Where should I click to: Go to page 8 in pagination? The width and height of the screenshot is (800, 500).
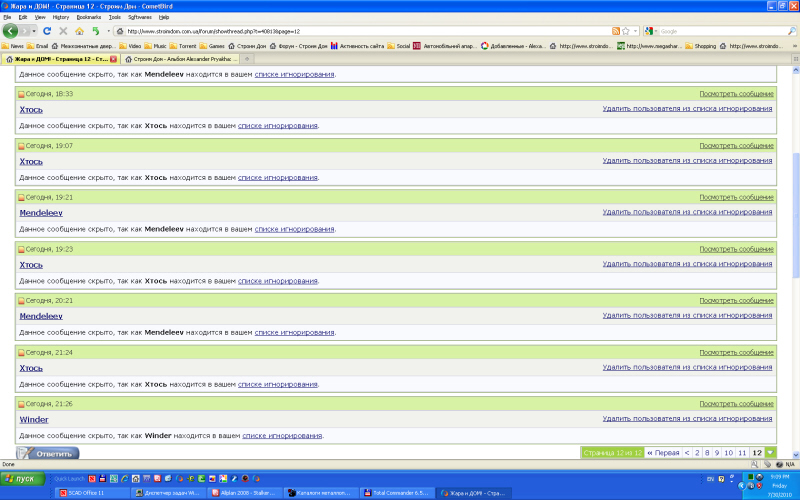pos(707,453)
